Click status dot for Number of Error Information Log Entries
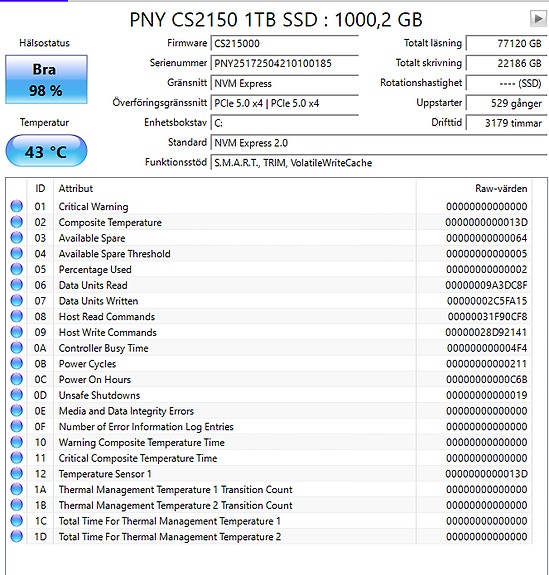Viewport: 549px width, 575px height. 17,426
